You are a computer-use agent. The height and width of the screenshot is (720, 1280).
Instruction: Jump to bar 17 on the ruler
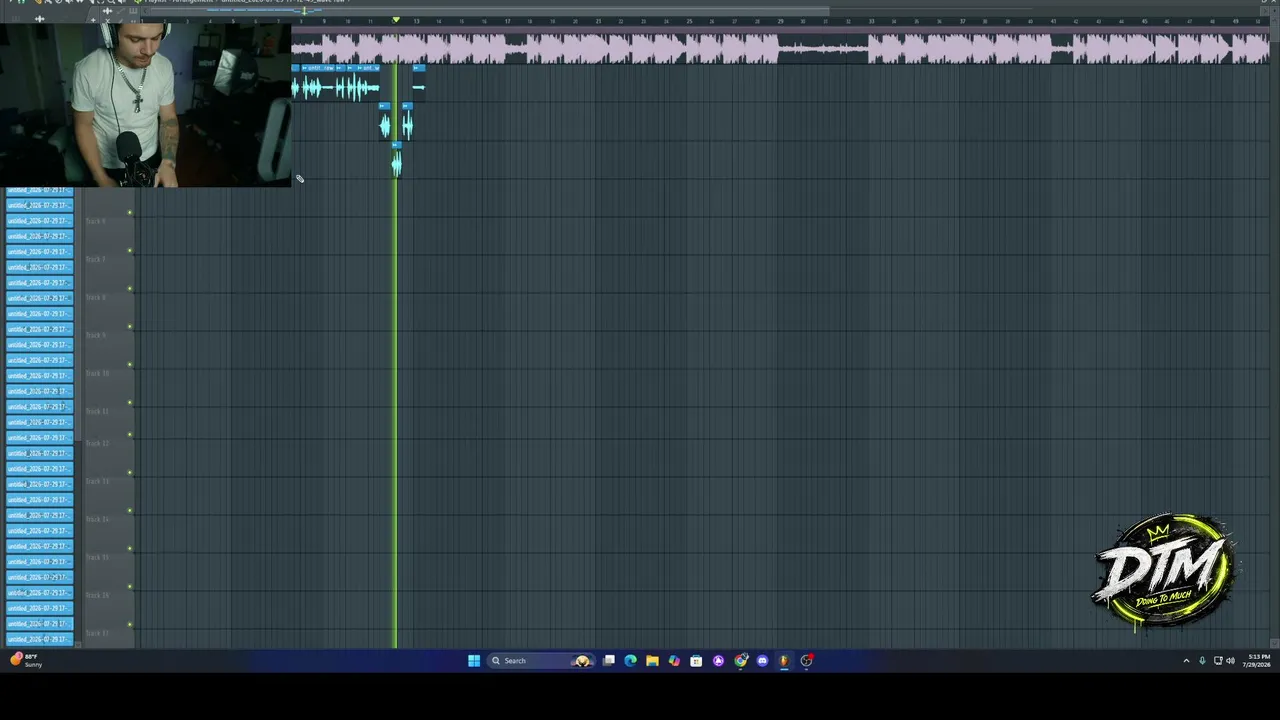507,21
